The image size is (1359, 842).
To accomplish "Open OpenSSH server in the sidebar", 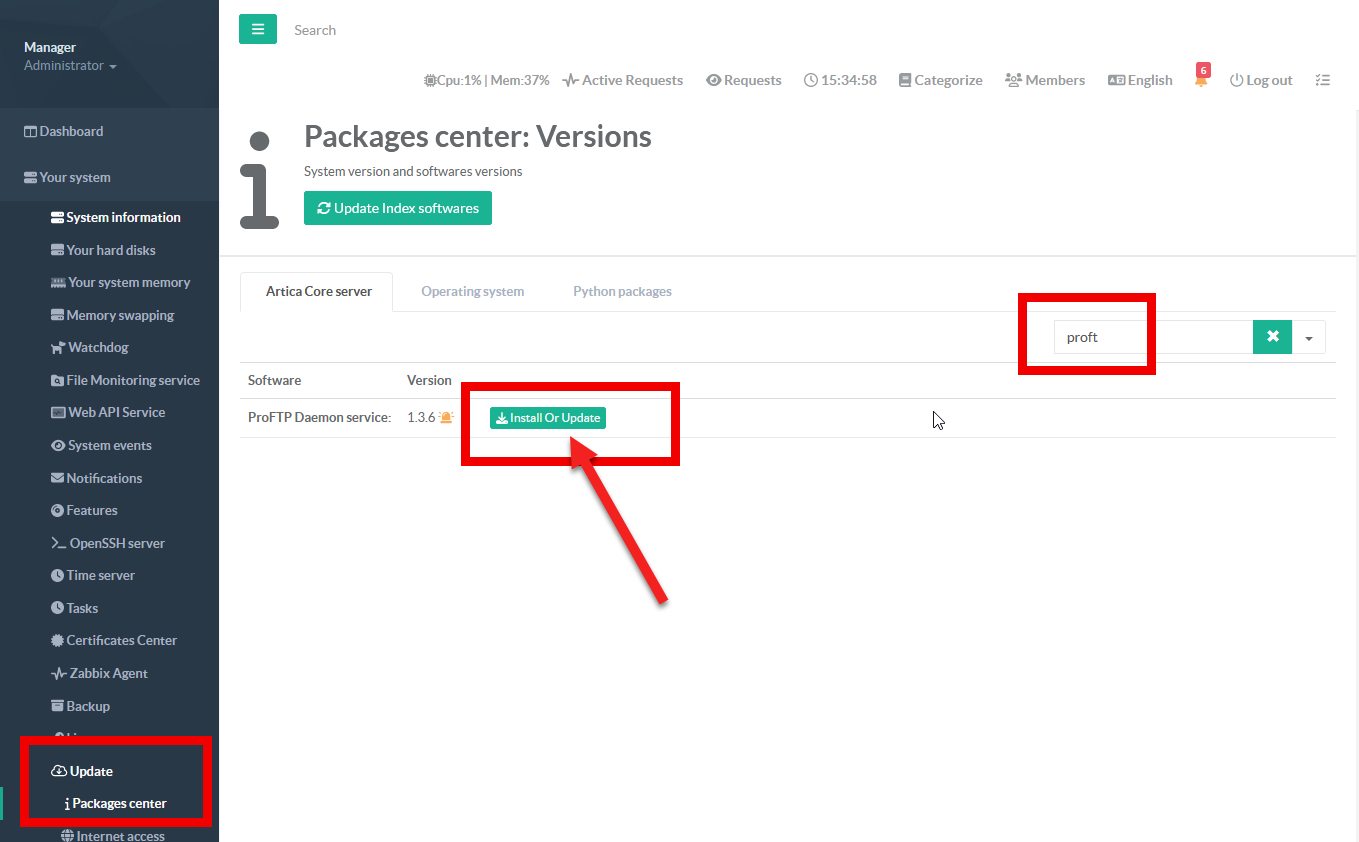I will coord(116,543).
